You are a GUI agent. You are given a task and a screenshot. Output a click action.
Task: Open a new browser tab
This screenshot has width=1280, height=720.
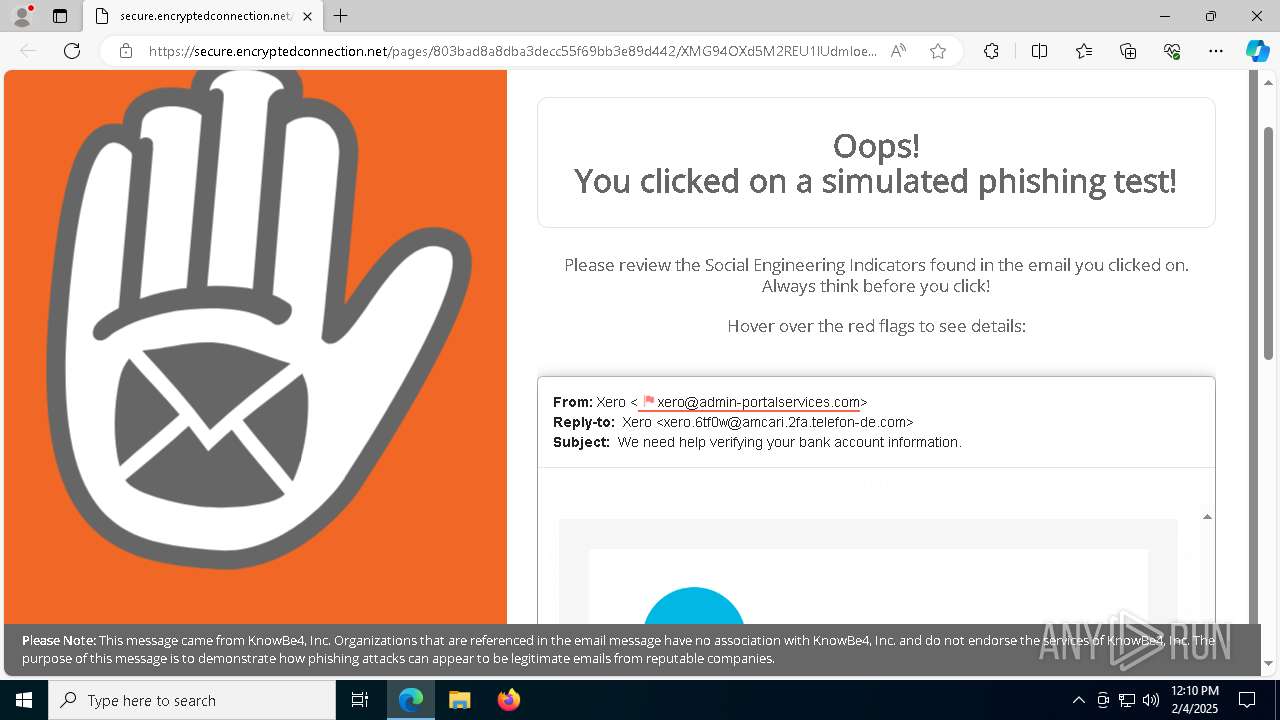[341, 16]
